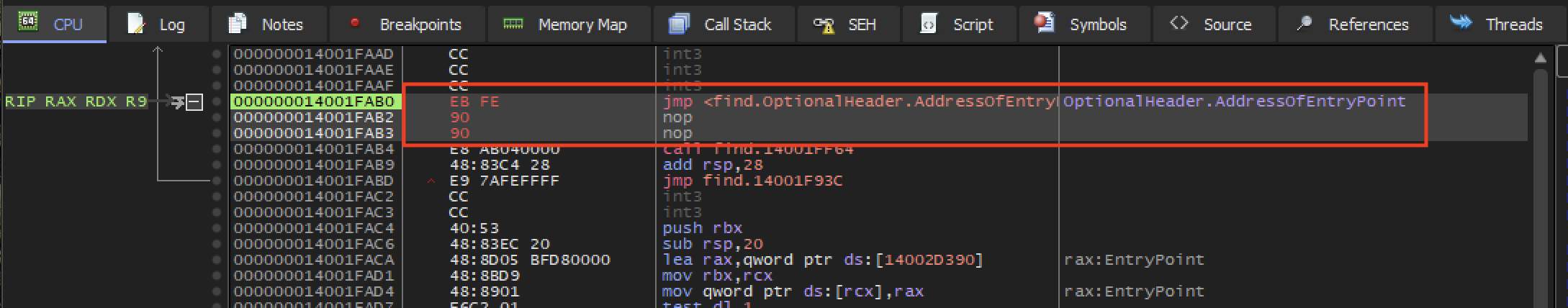This screenshot has width=1568, height=308.
Task: Toggle breakpoint dot at 000000014001FACA
Action: click(x=217, y=260)
